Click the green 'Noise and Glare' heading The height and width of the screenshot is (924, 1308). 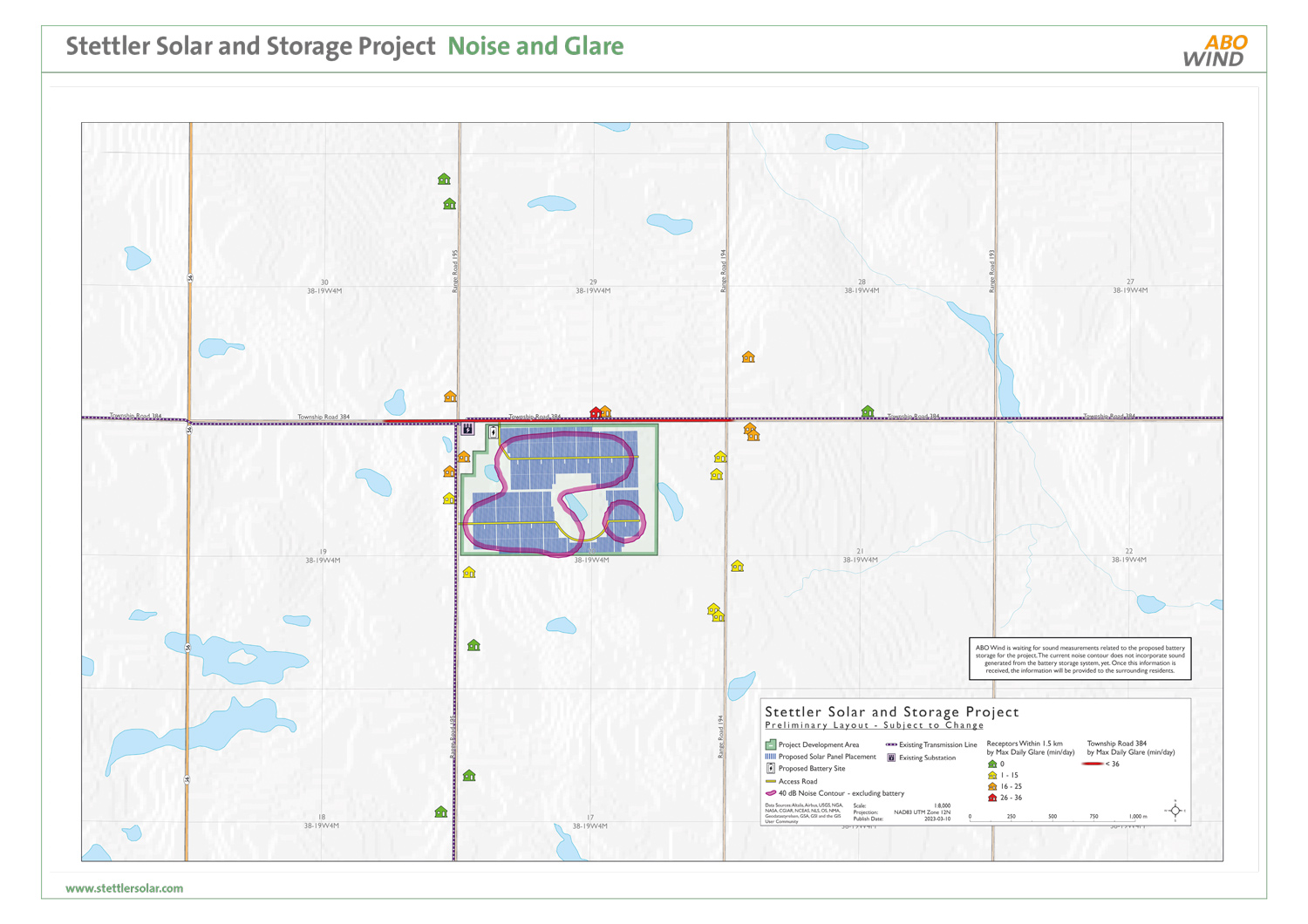(x=535, y=46)
